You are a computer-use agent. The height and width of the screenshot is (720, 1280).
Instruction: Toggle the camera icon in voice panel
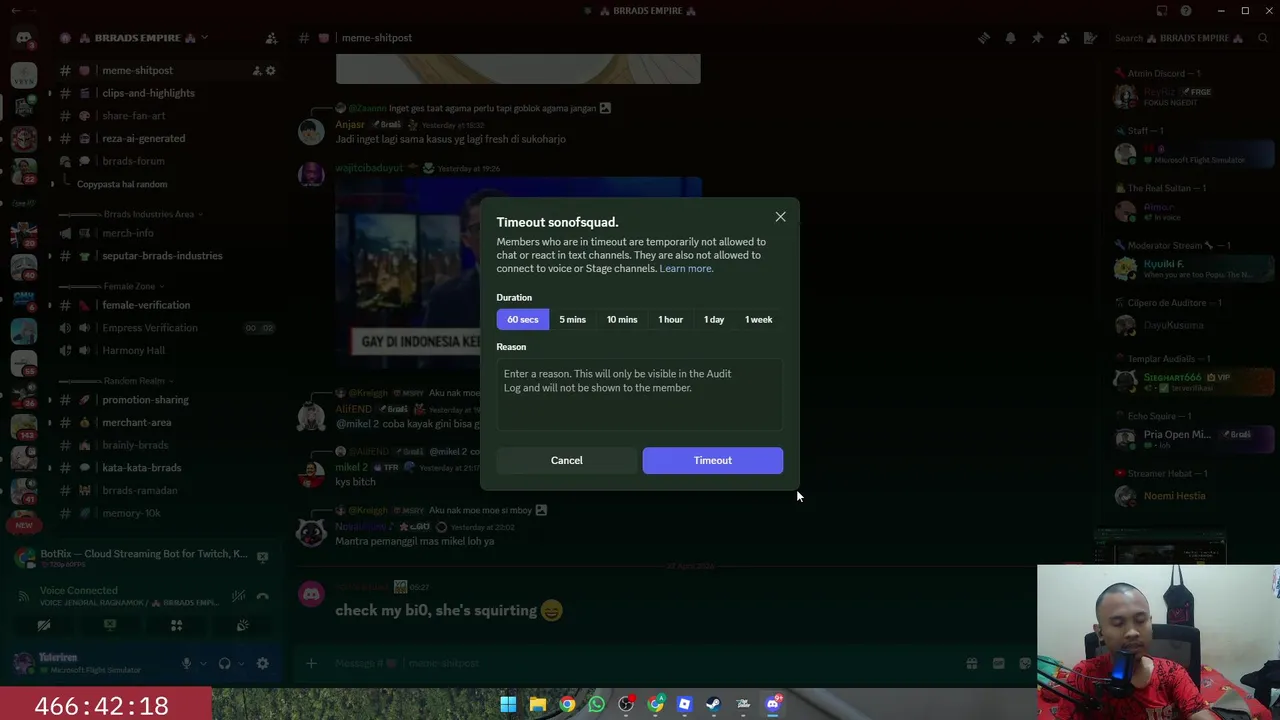point(44,625)
